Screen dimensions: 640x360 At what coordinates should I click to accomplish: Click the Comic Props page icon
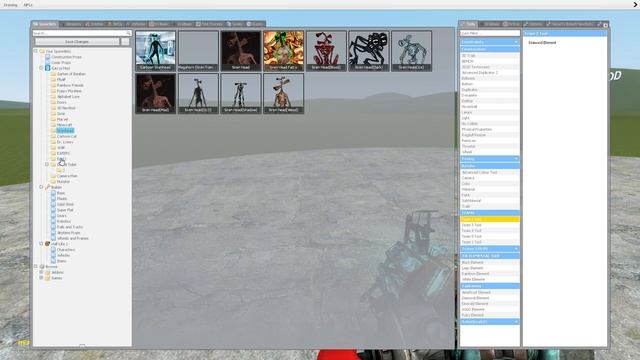[47, 63]
